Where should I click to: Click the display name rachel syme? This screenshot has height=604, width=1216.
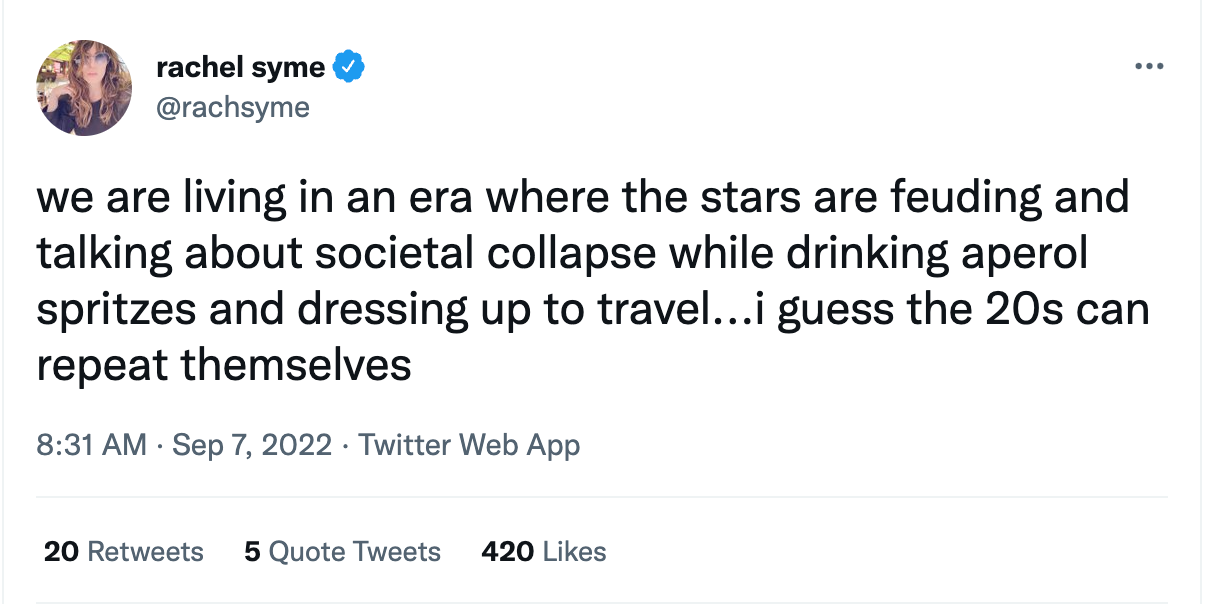[240, 68]
